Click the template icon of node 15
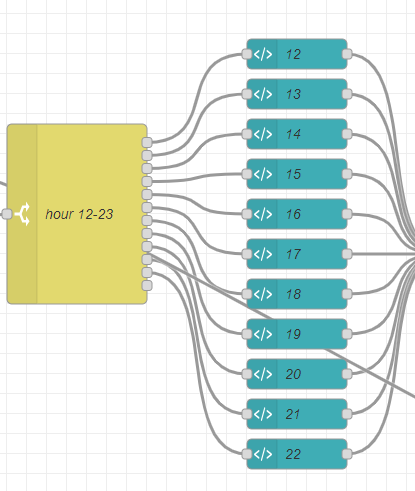This screenshot has width=415, height=491. point(263,174)
